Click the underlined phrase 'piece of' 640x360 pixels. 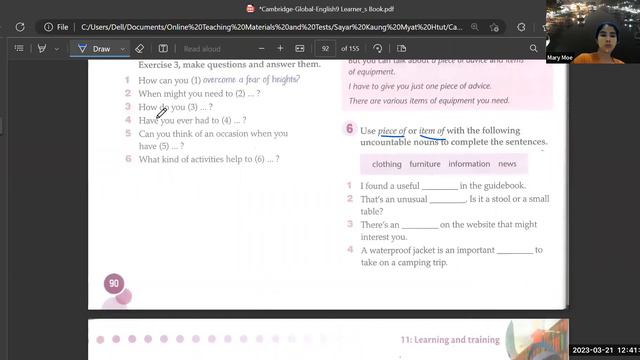pyautogui.click(x=392, y=131)
